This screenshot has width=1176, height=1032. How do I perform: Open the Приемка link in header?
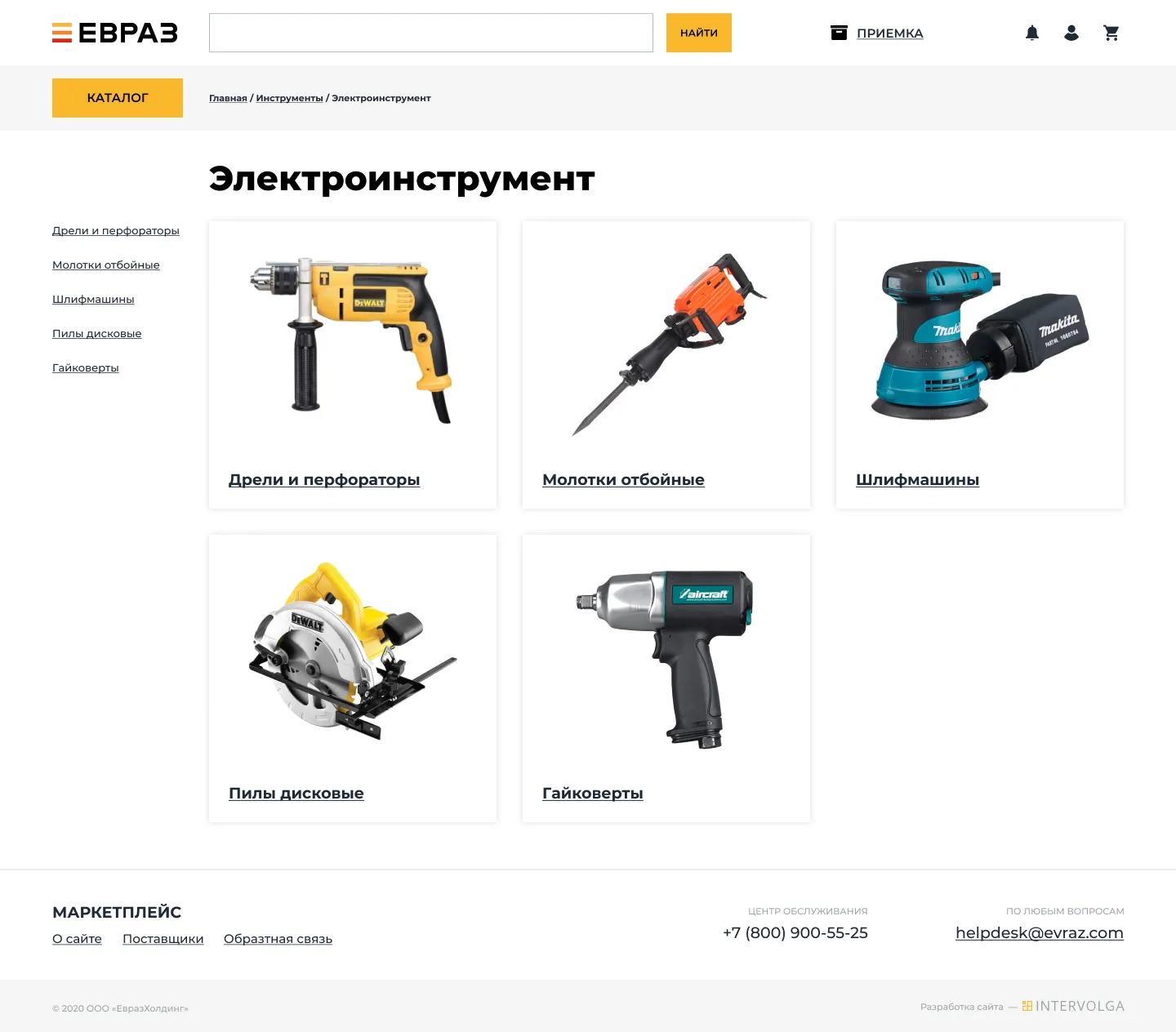pos(889,33)
